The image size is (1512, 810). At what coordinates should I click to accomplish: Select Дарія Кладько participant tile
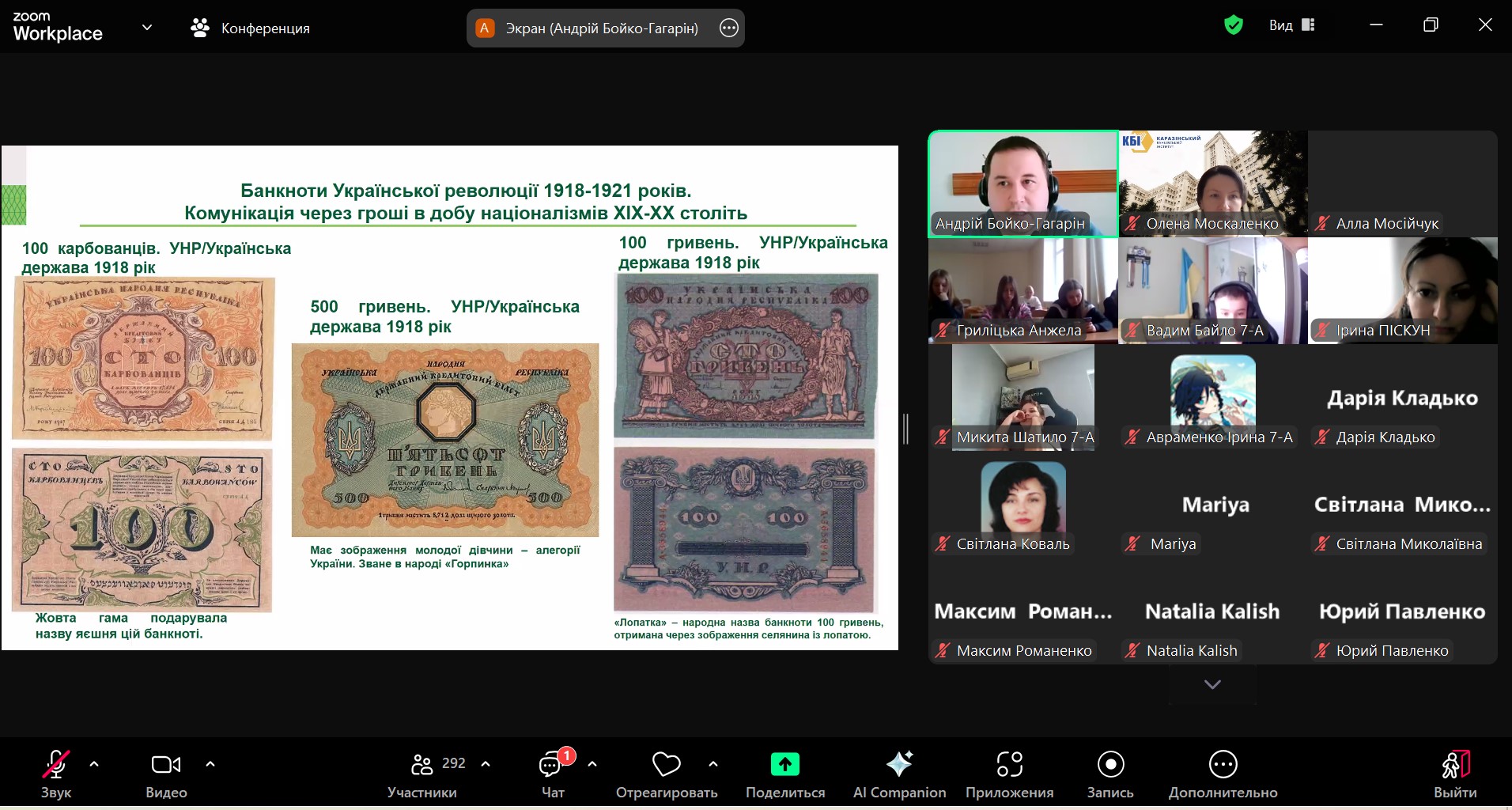1402,397
